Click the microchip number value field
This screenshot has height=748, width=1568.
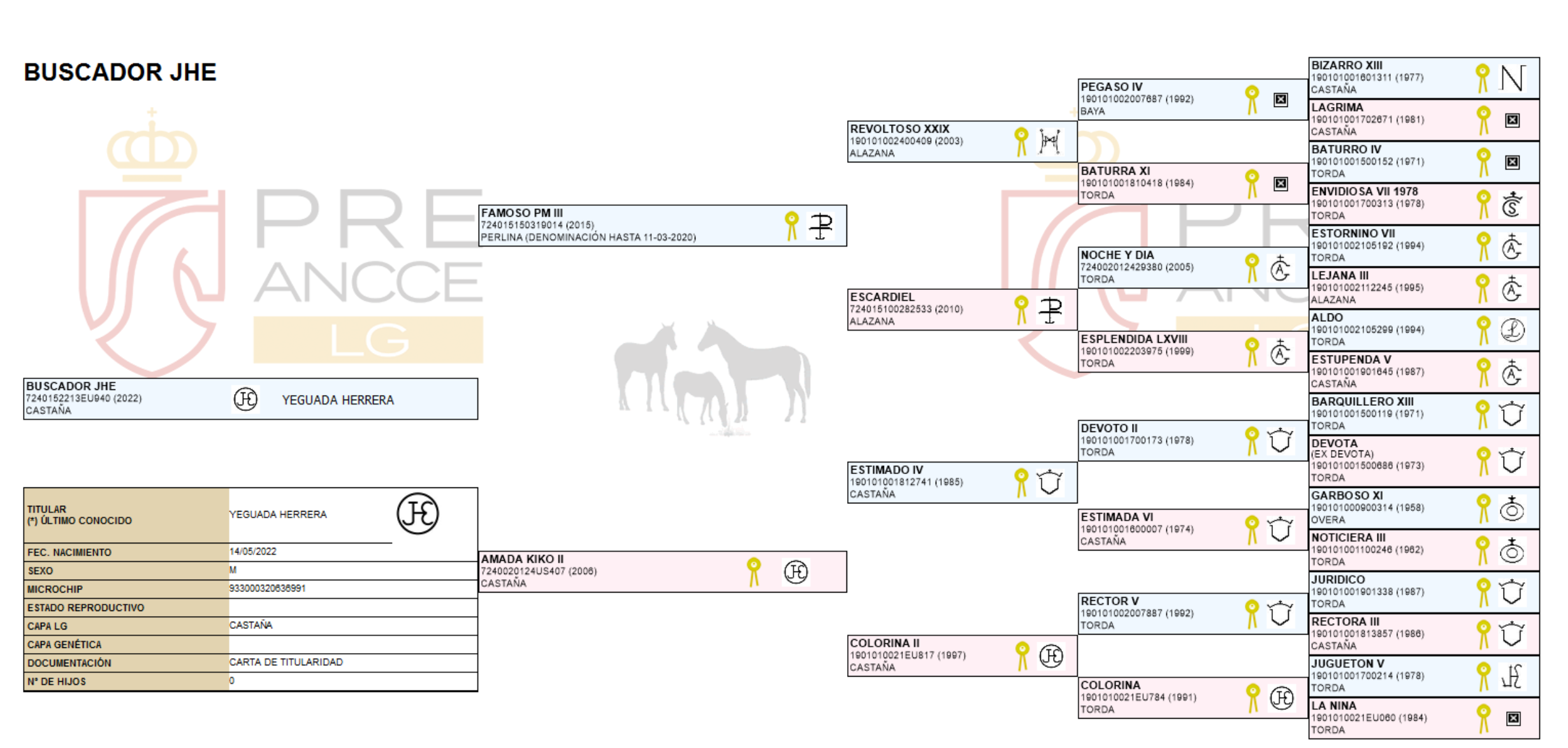coord(352,589)
